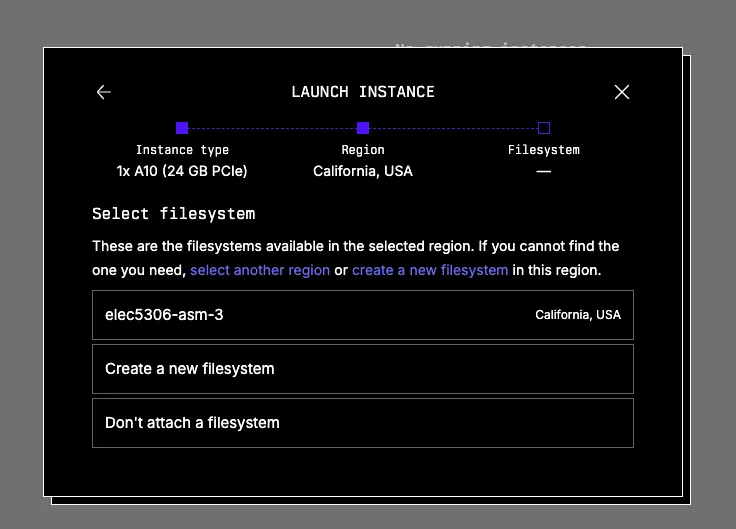The width and height of the screenshot is (736, 529).
Task: Click the Instance type step square
Action: click(182, 128)
